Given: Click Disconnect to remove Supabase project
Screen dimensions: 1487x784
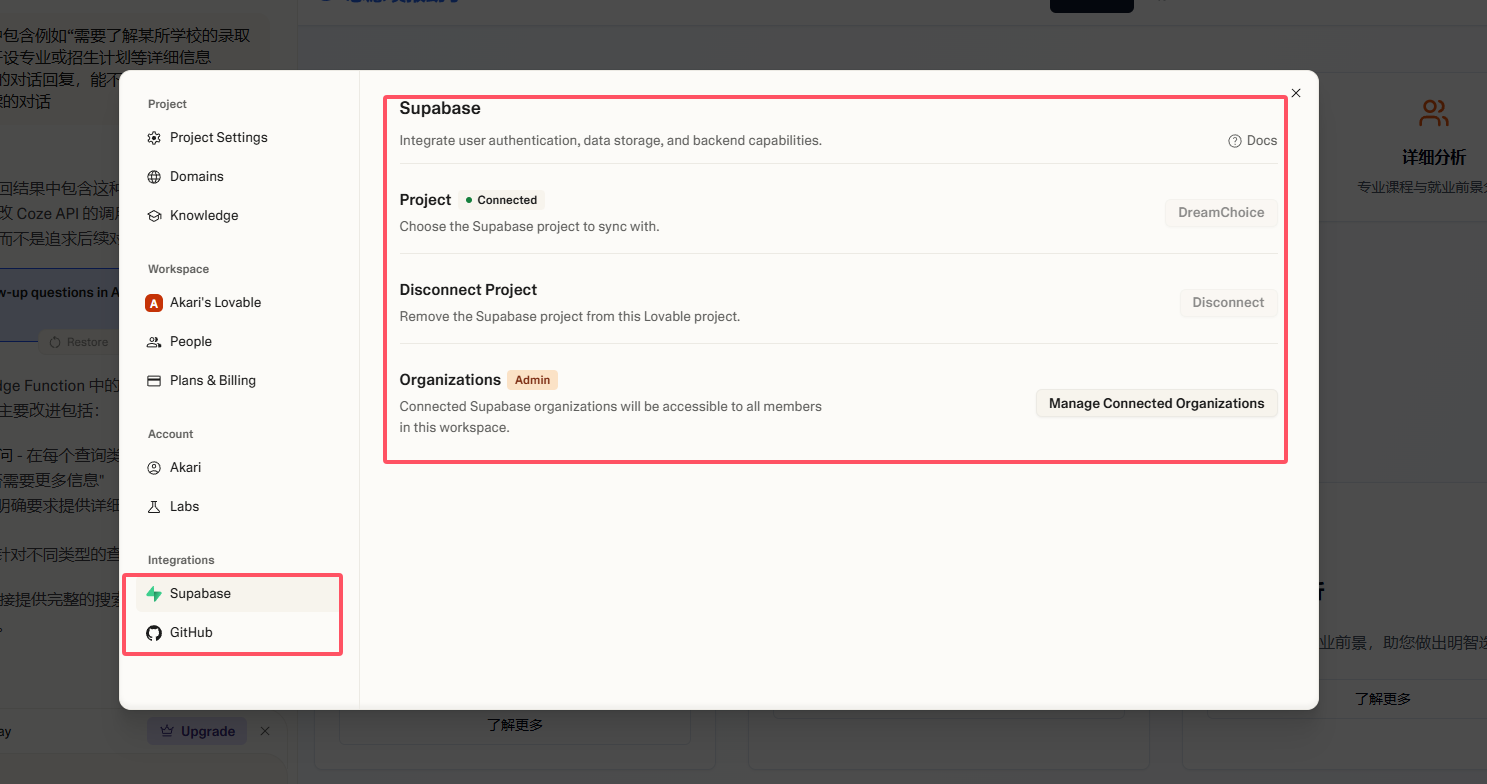Looking at the screenshot, I should pos(1228,303).
